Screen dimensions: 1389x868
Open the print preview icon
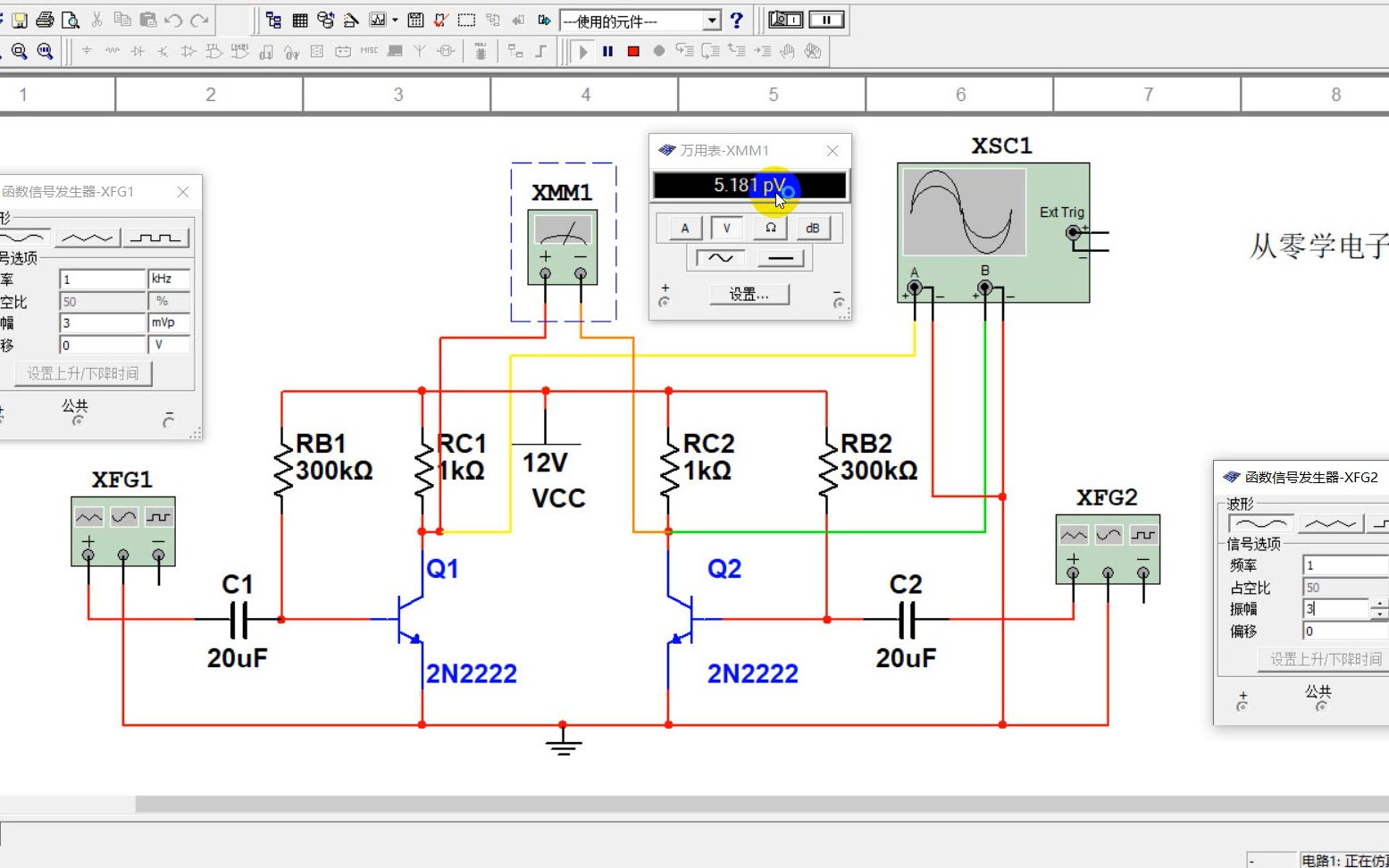point(71,20)
